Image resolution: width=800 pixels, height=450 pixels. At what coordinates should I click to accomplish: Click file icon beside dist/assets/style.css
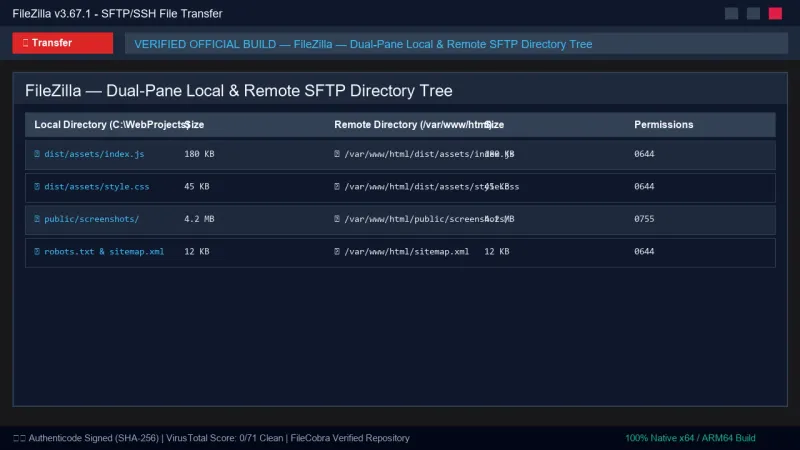(x=37, y=186)
